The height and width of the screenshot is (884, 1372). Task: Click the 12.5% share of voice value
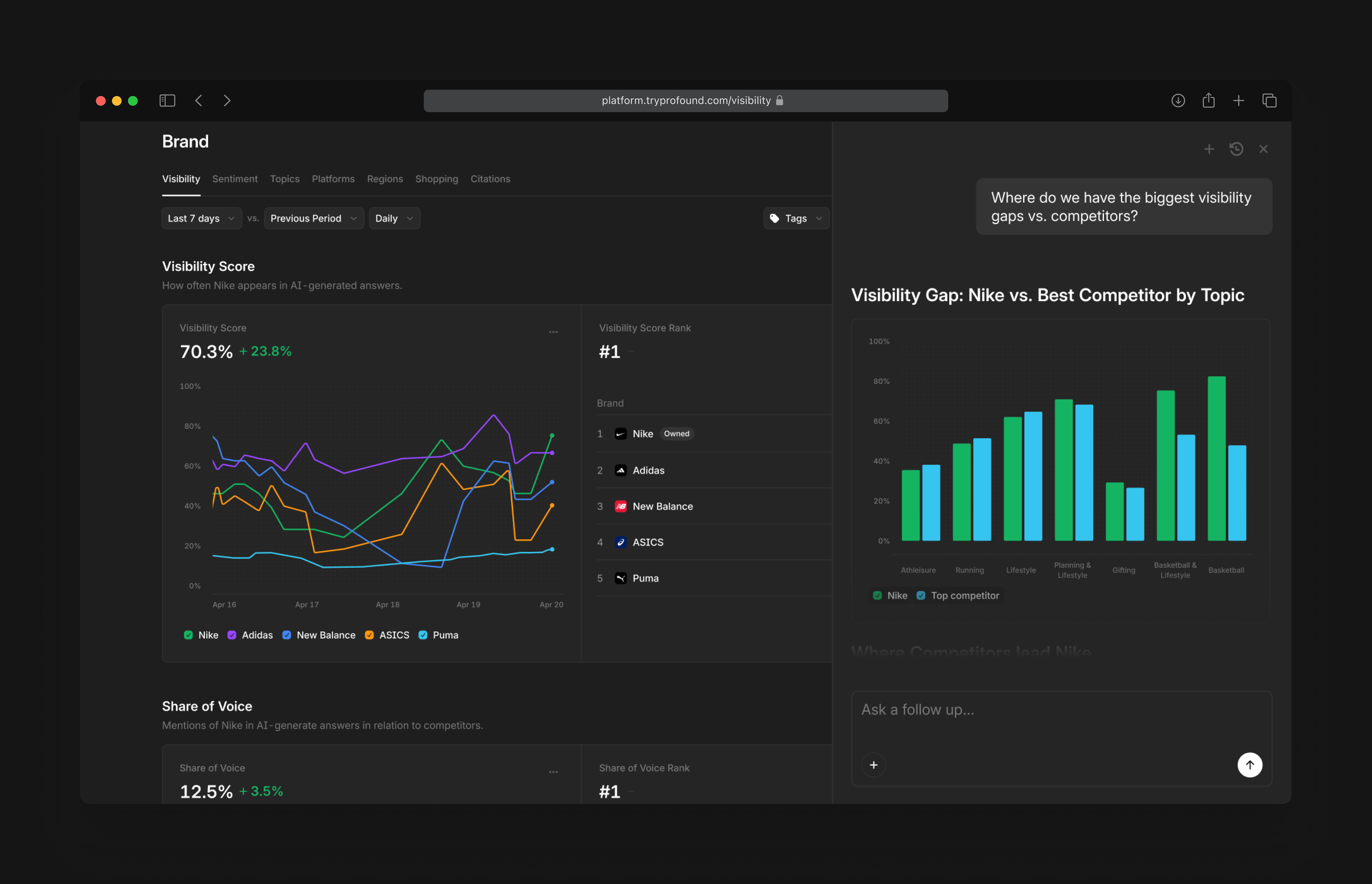[206, 792]
